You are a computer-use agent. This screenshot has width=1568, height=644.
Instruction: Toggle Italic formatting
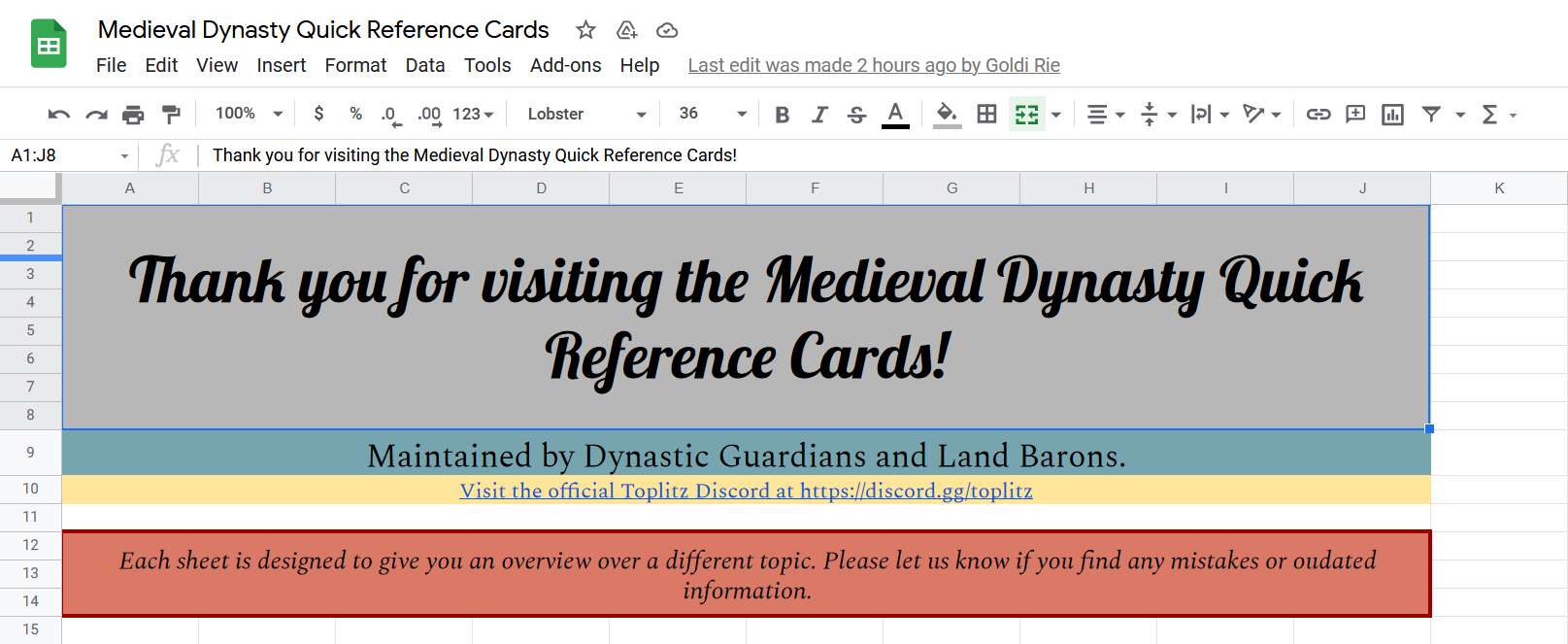(x=819, y=115)
